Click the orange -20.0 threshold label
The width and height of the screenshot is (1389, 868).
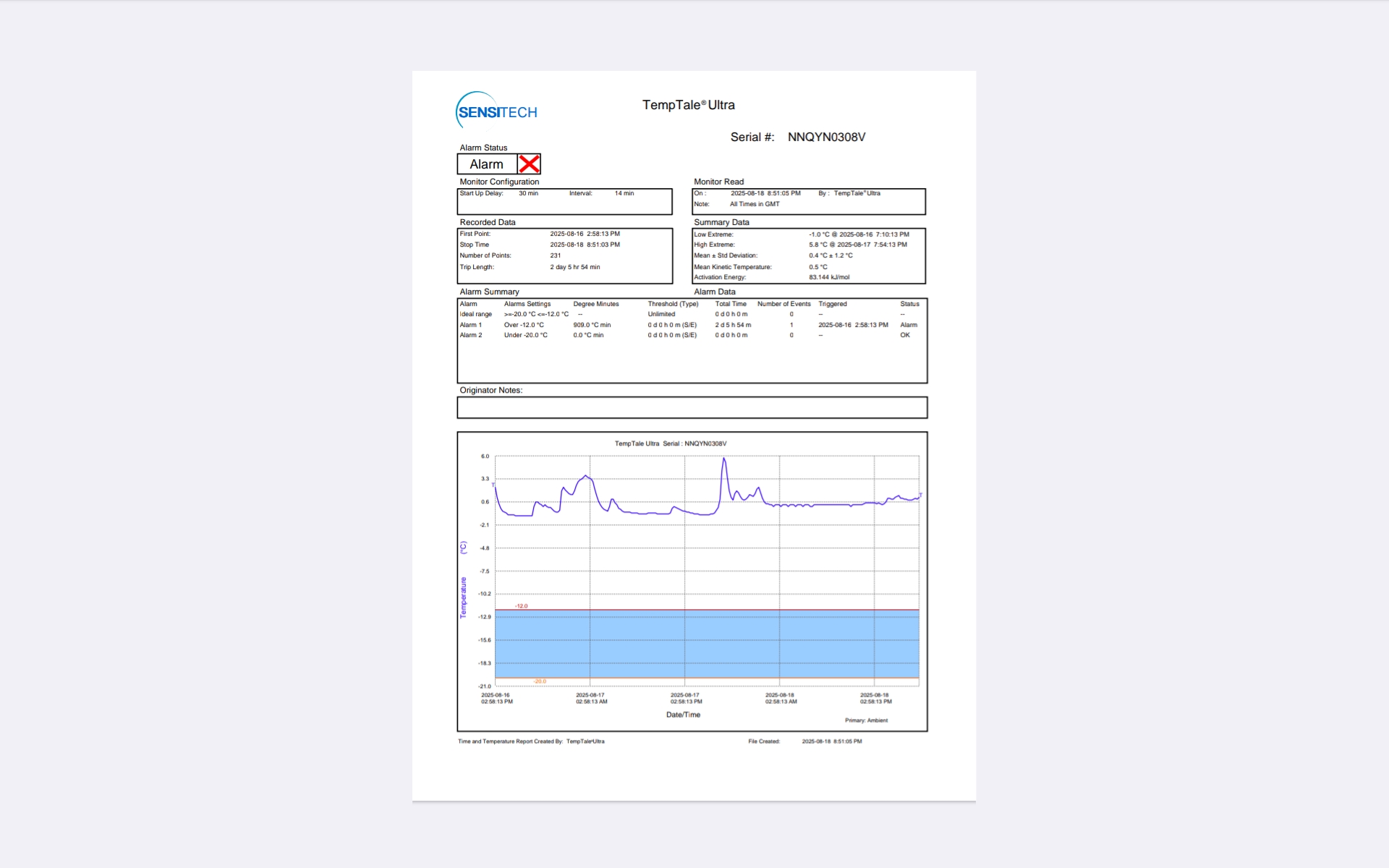(x=540, y=681)
